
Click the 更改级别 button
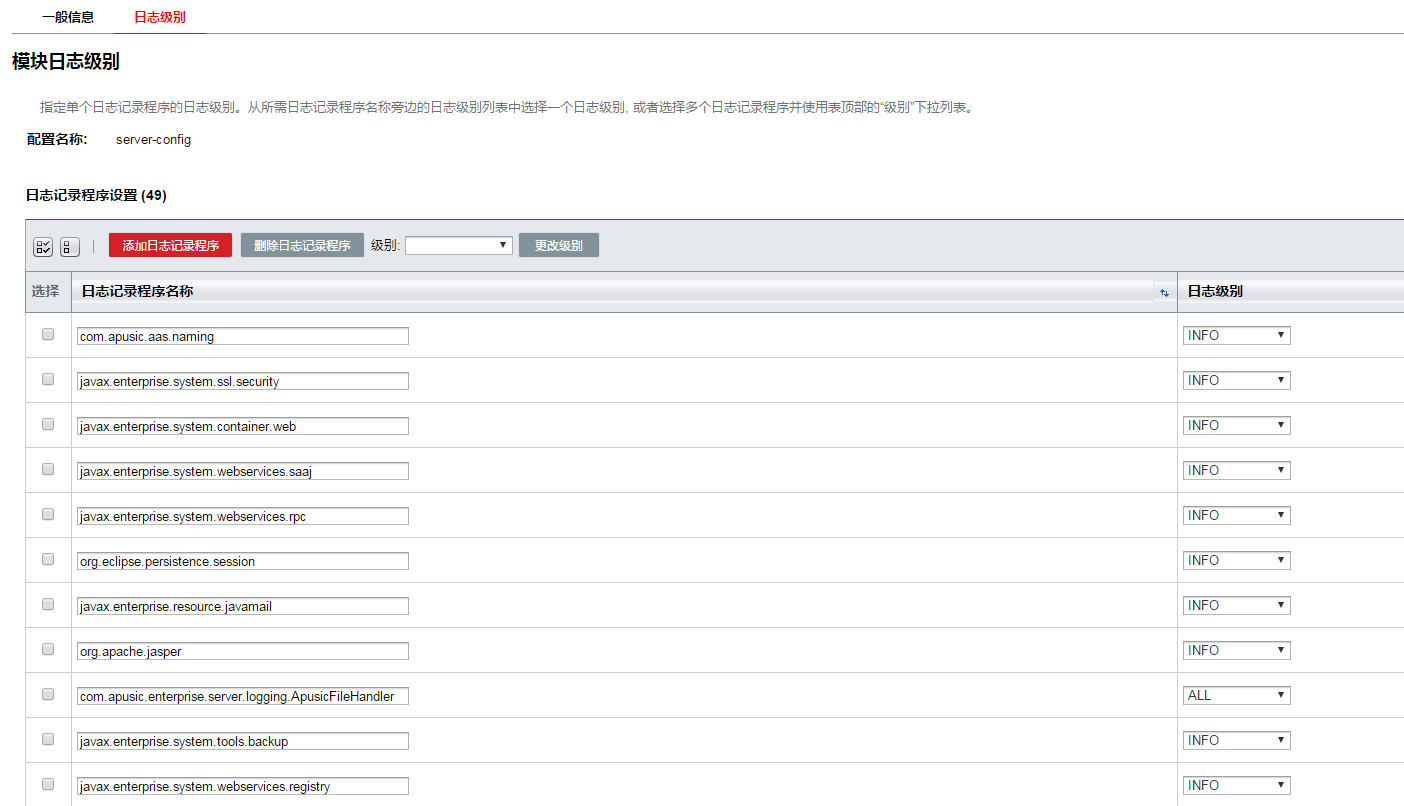coord(558,245)
